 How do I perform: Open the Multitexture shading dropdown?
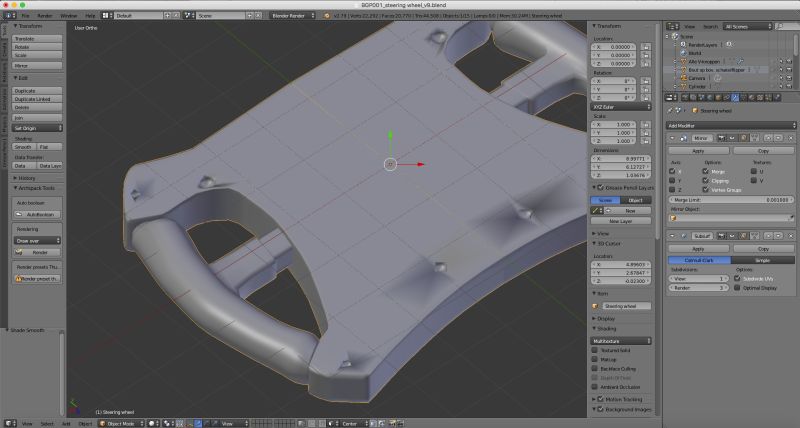[621, 341]
